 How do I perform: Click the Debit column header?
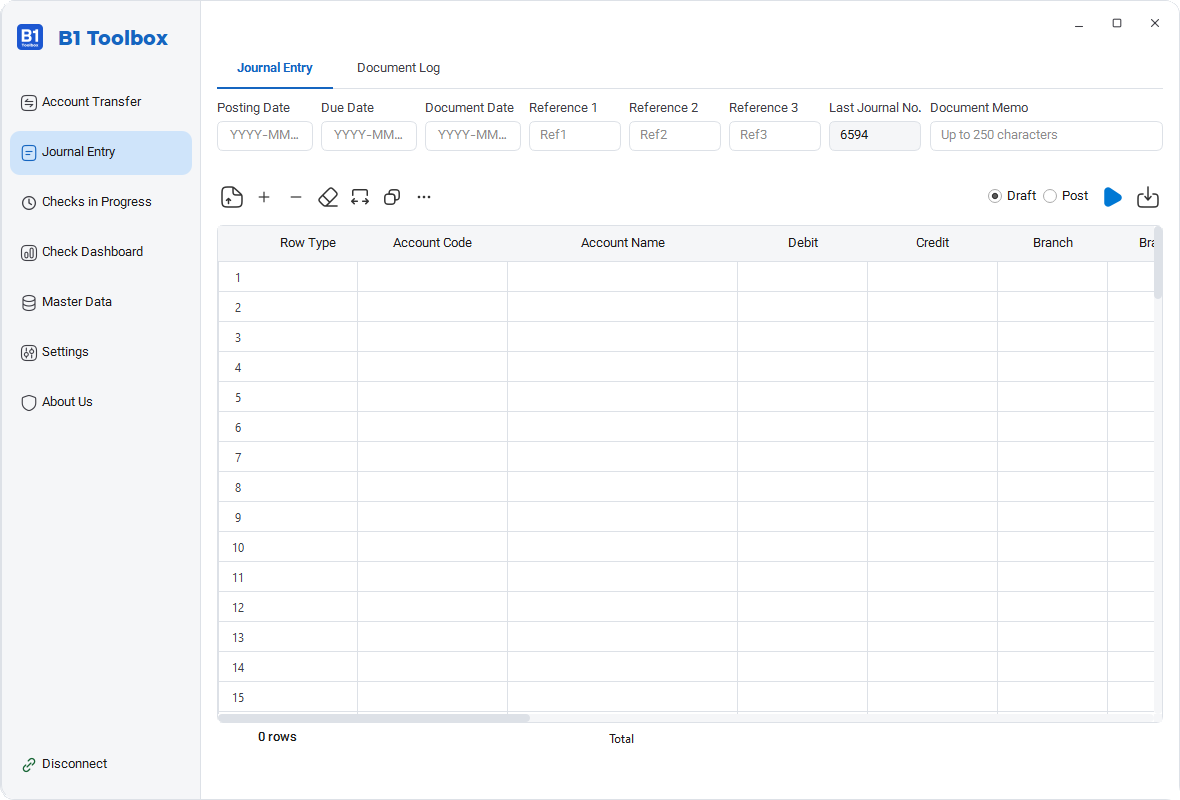tap(803, 243)
